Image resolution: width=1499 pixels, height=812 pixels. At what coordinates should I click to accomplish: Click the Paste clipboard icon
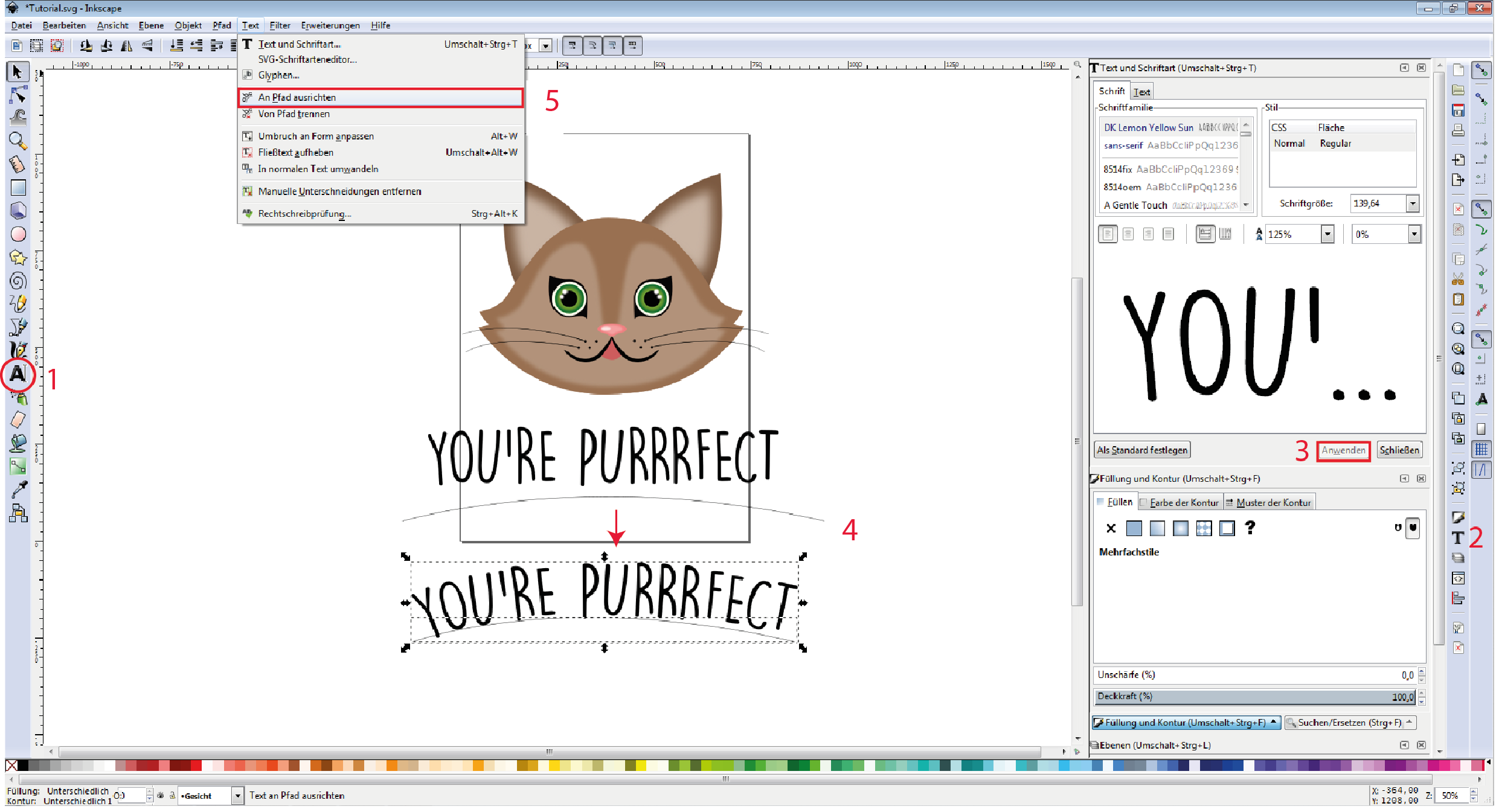(1458, 299)
